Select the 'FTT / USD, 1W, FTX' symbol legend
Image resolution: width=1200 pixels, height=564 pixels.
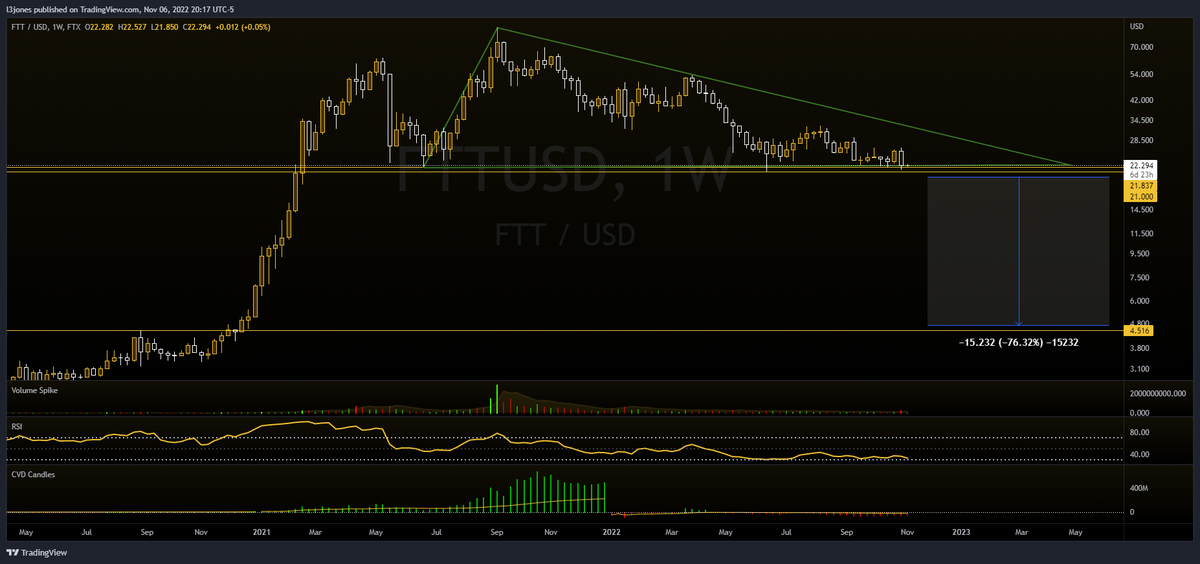[x=46, y=26]
